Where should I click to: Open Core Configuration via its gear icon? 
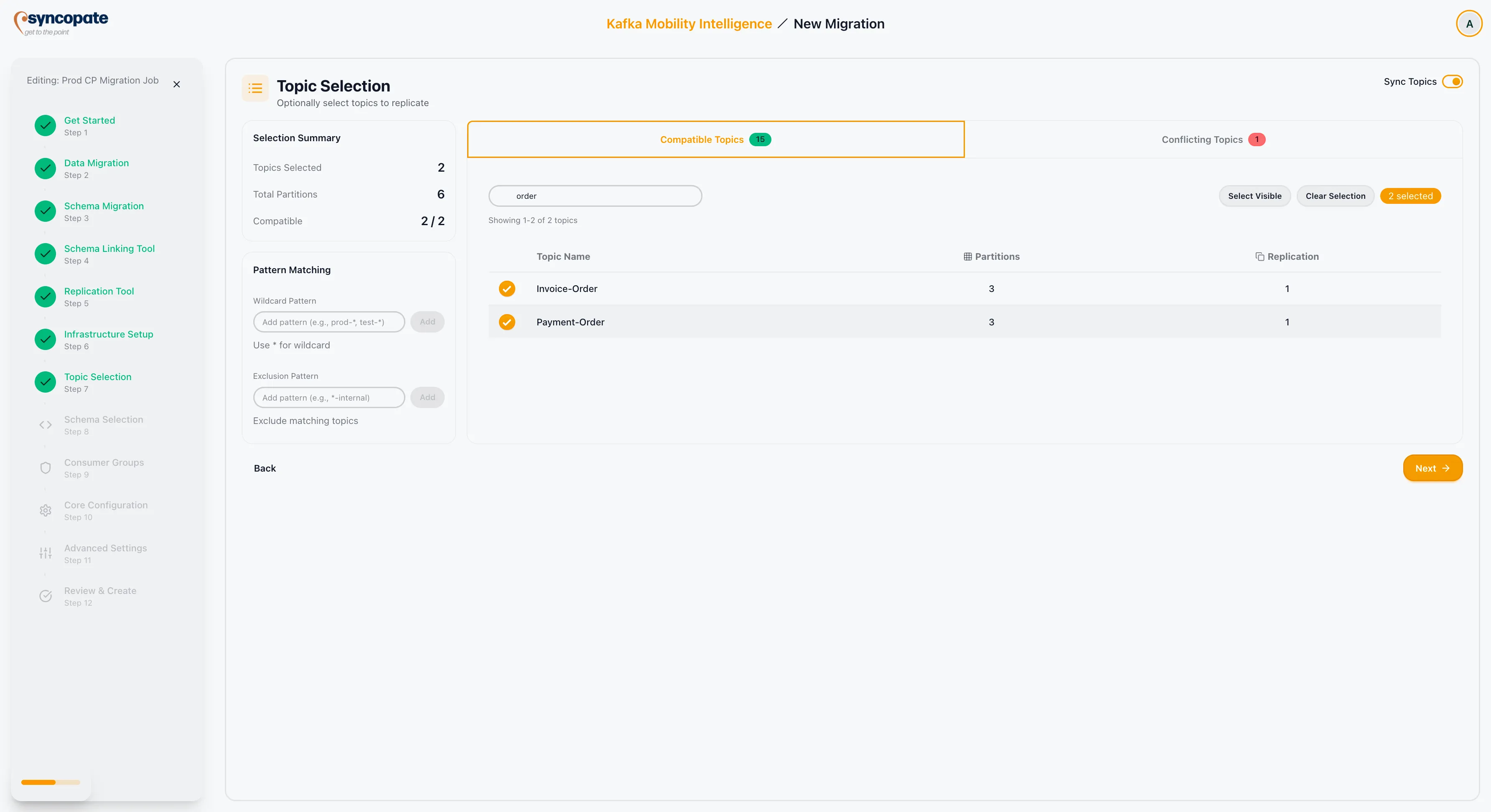(x=45, y=510)
